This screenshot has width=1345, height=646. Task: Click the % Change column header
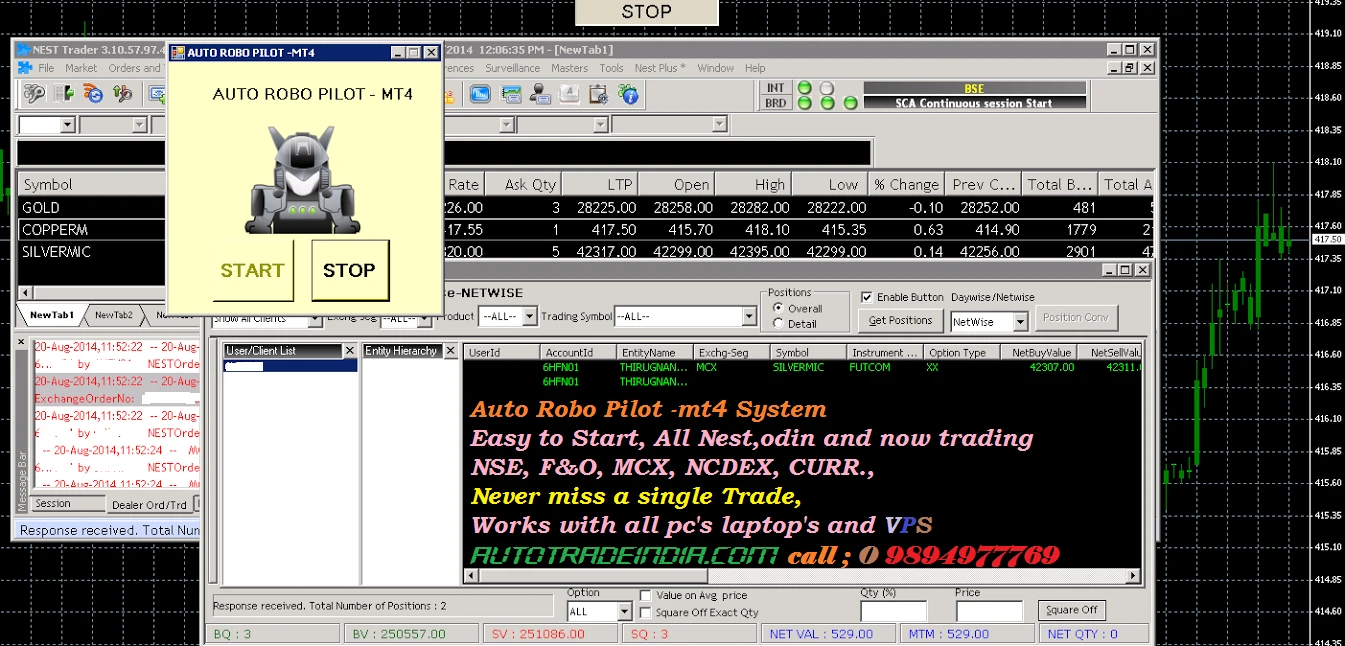(906, 185)
